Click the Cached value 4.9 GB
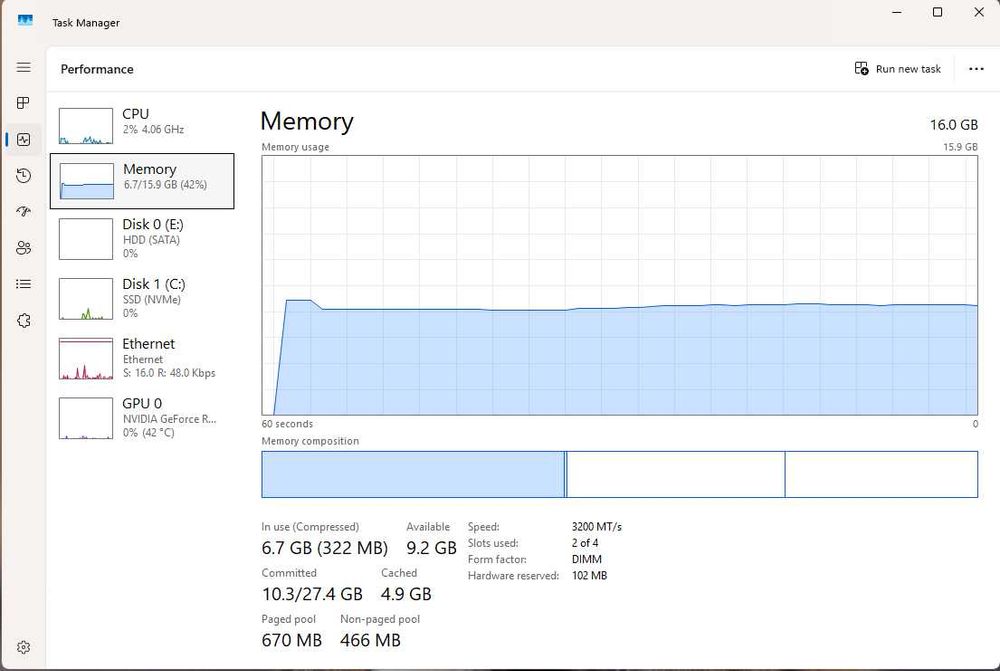 pos(406,594)
